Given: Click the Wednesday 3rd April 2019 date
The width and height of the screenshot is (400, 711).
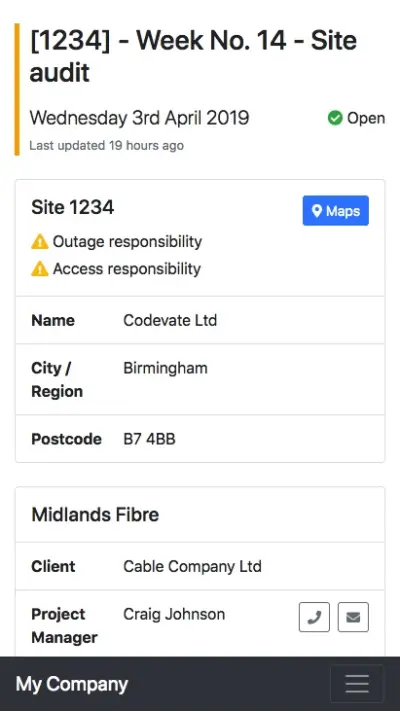Looking at the screenshot, I should click(x=139, y=118).
